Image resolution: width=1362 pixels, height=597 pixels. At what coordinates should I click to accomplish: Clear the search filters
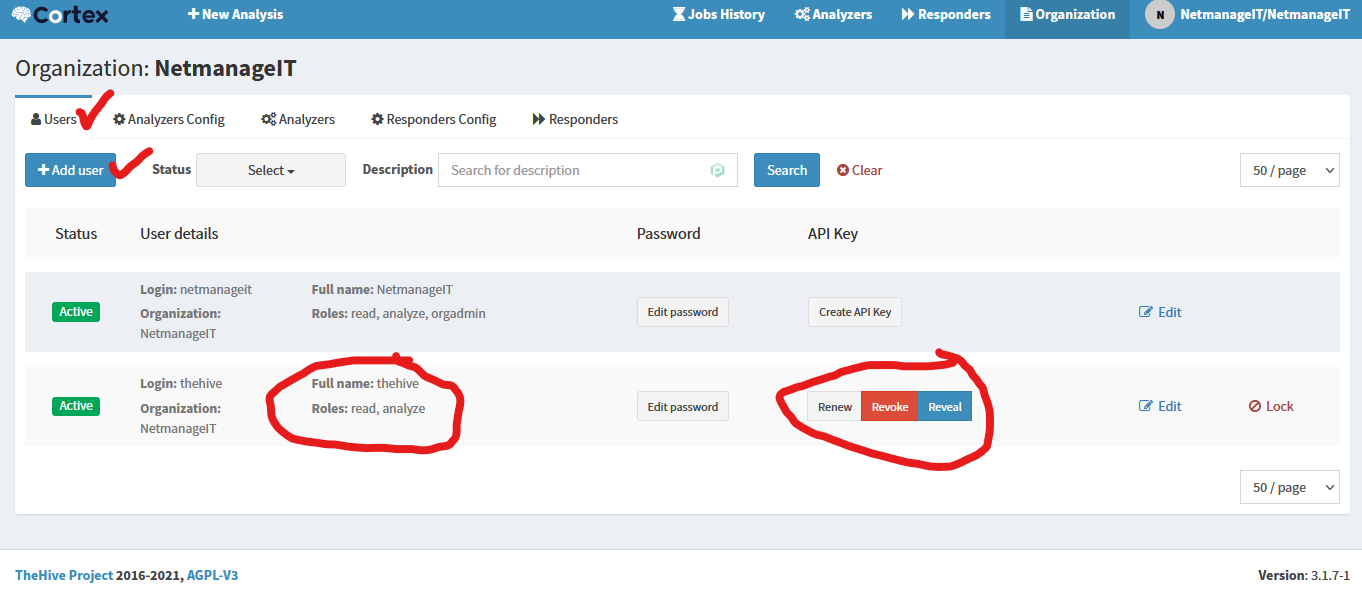[859, 170]
